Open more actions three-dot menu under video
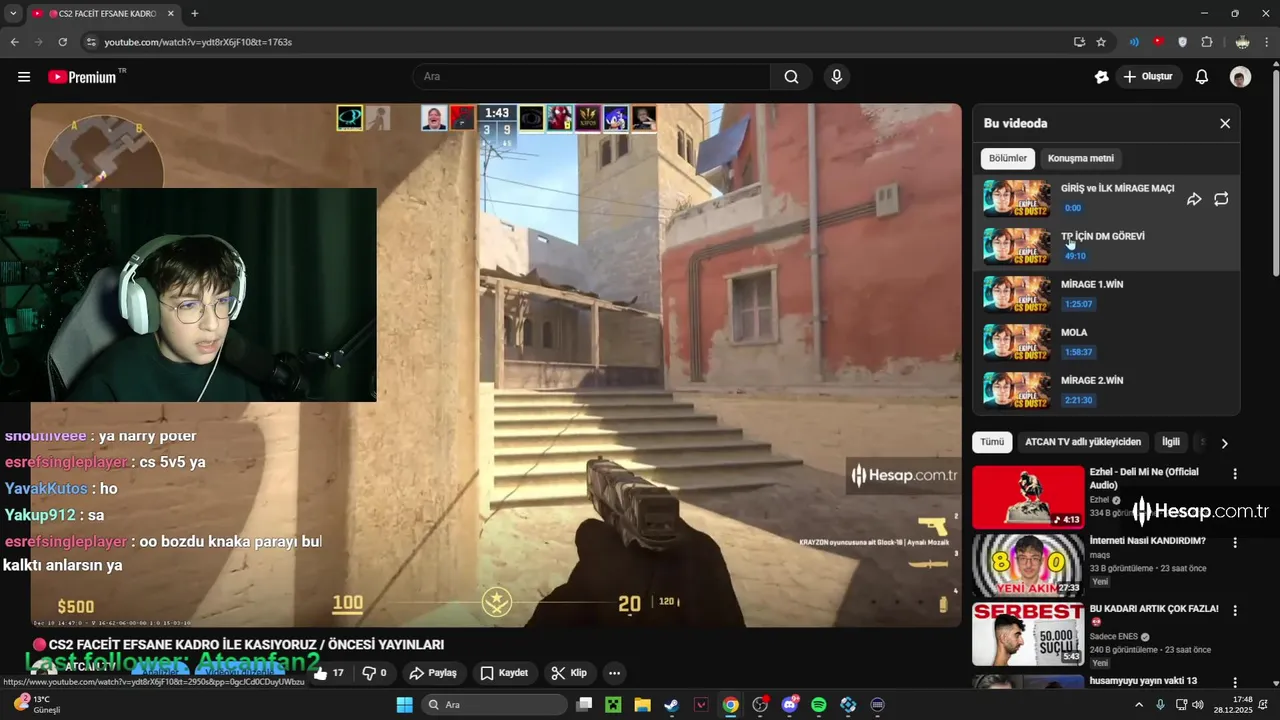Screen dimensions: 1280x720 [x=615, y=673]
